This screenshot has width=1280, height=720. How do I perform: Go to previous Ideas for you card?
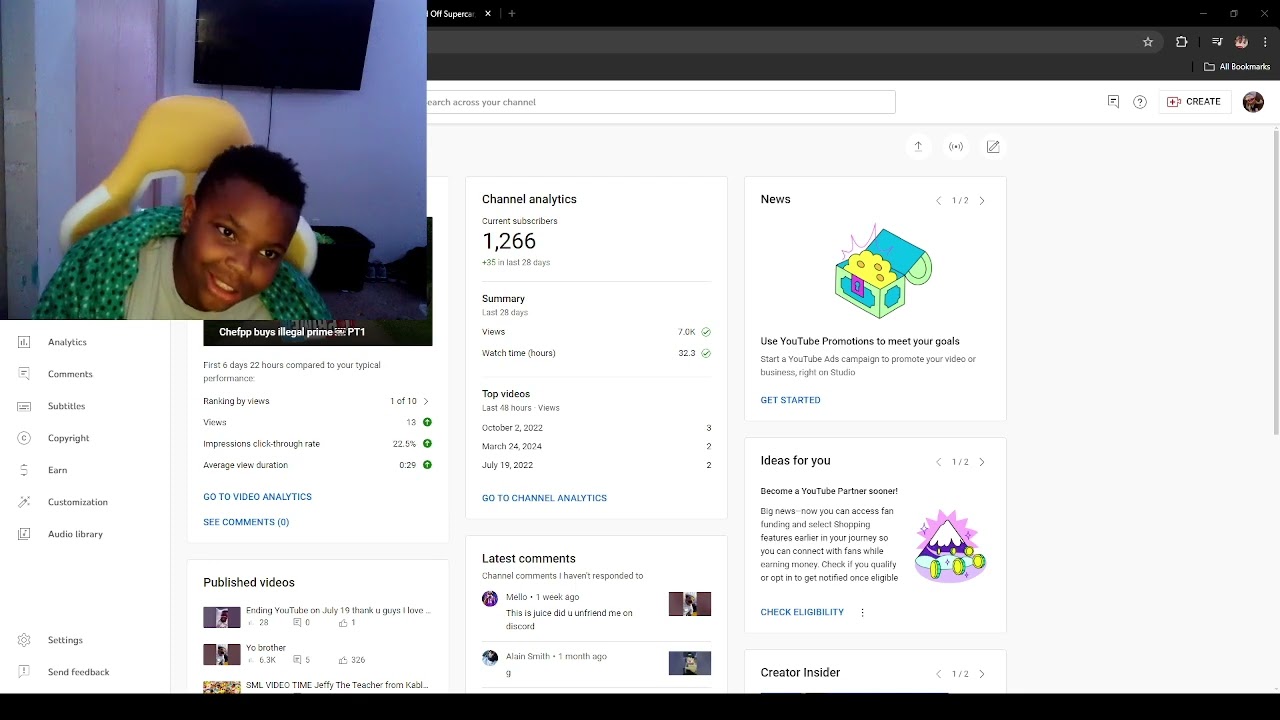(x=938, y=462)
